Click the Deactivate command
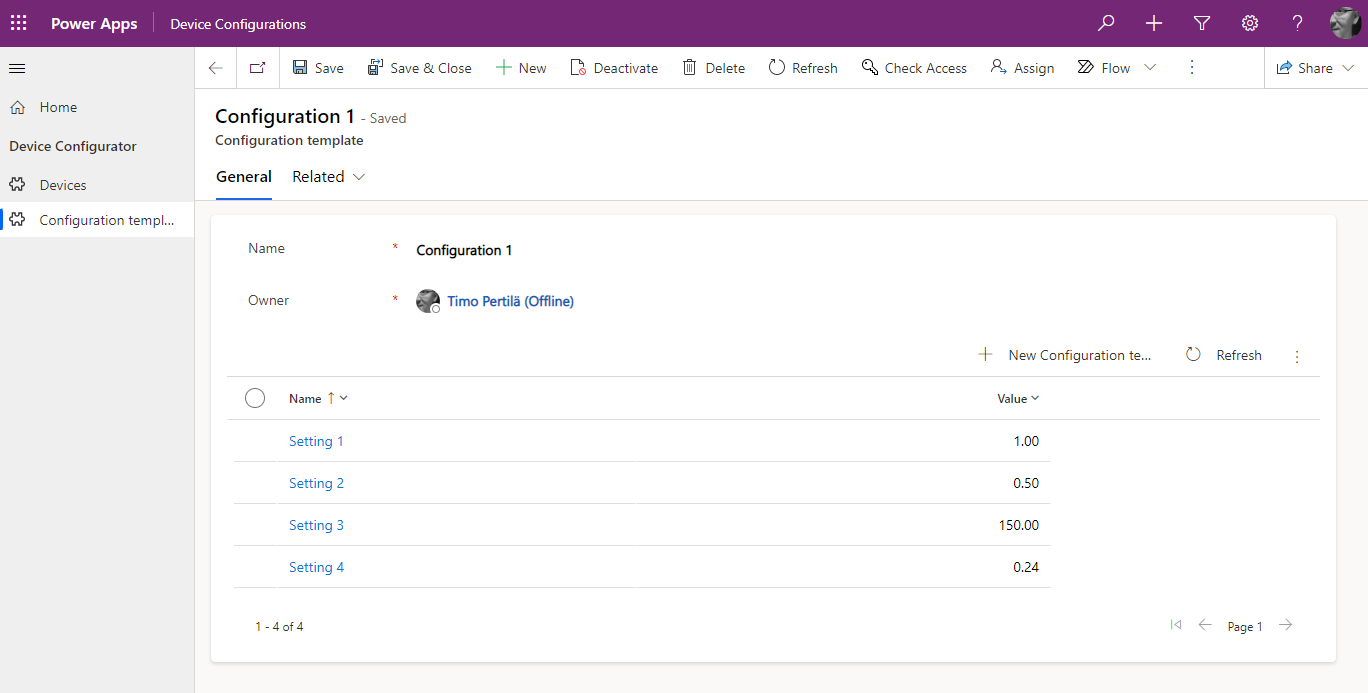Screen dimensions: 1368x693 pyautogui.click(x=614, y=68)
